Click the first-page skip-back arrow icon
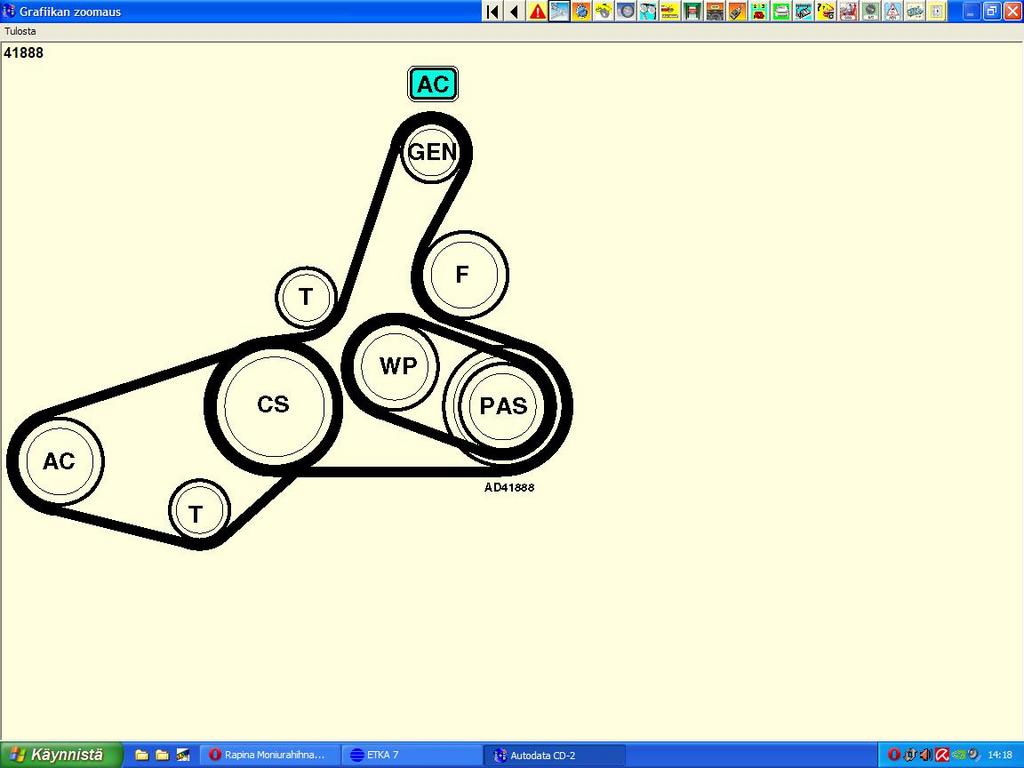This screenshot has height=768, width=1024. [x=492, y=11]
